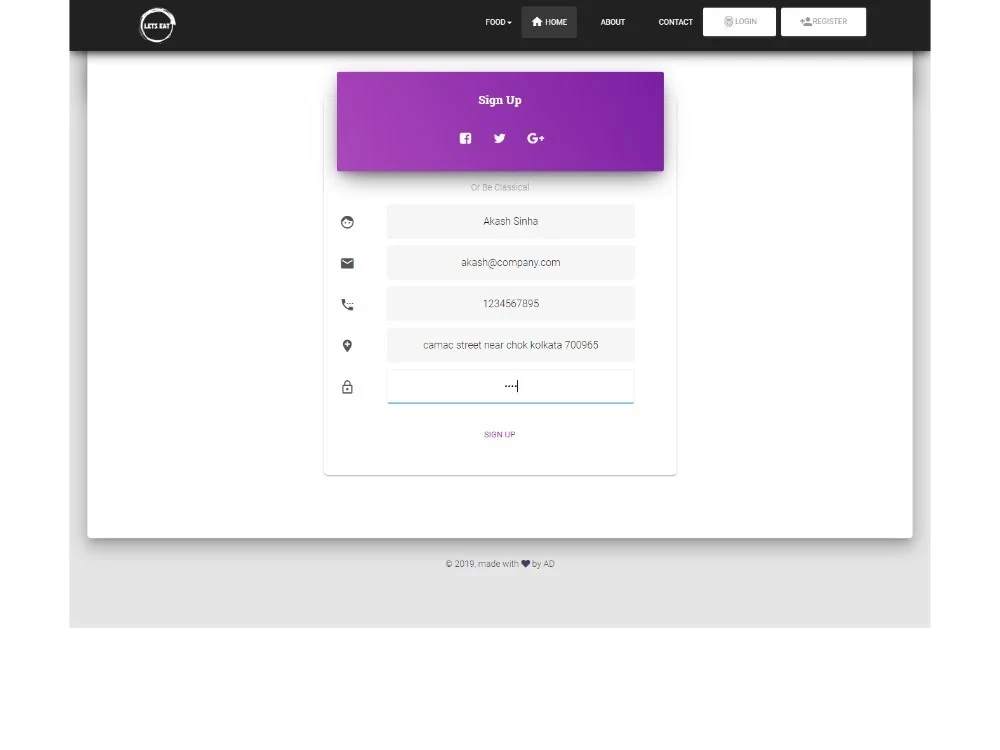This screenshot has height=750, width=1000.
Task: Sign up using the Google+ icon
Action: (535, 138)
